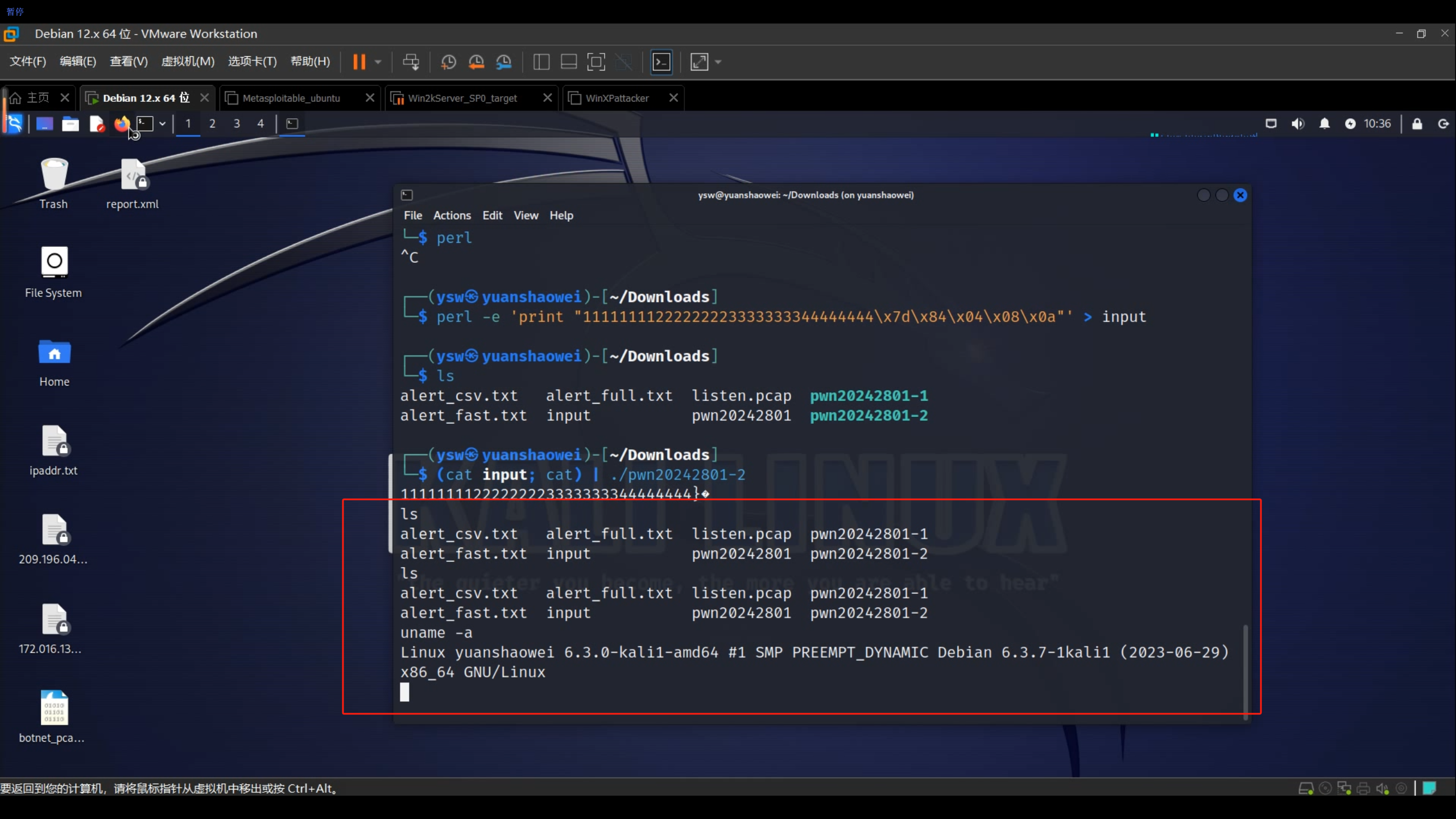Screen dimensions: 1456x819
Task: Expand the terminal launcher dropdown arrow
Action: [x=162, y=123]
